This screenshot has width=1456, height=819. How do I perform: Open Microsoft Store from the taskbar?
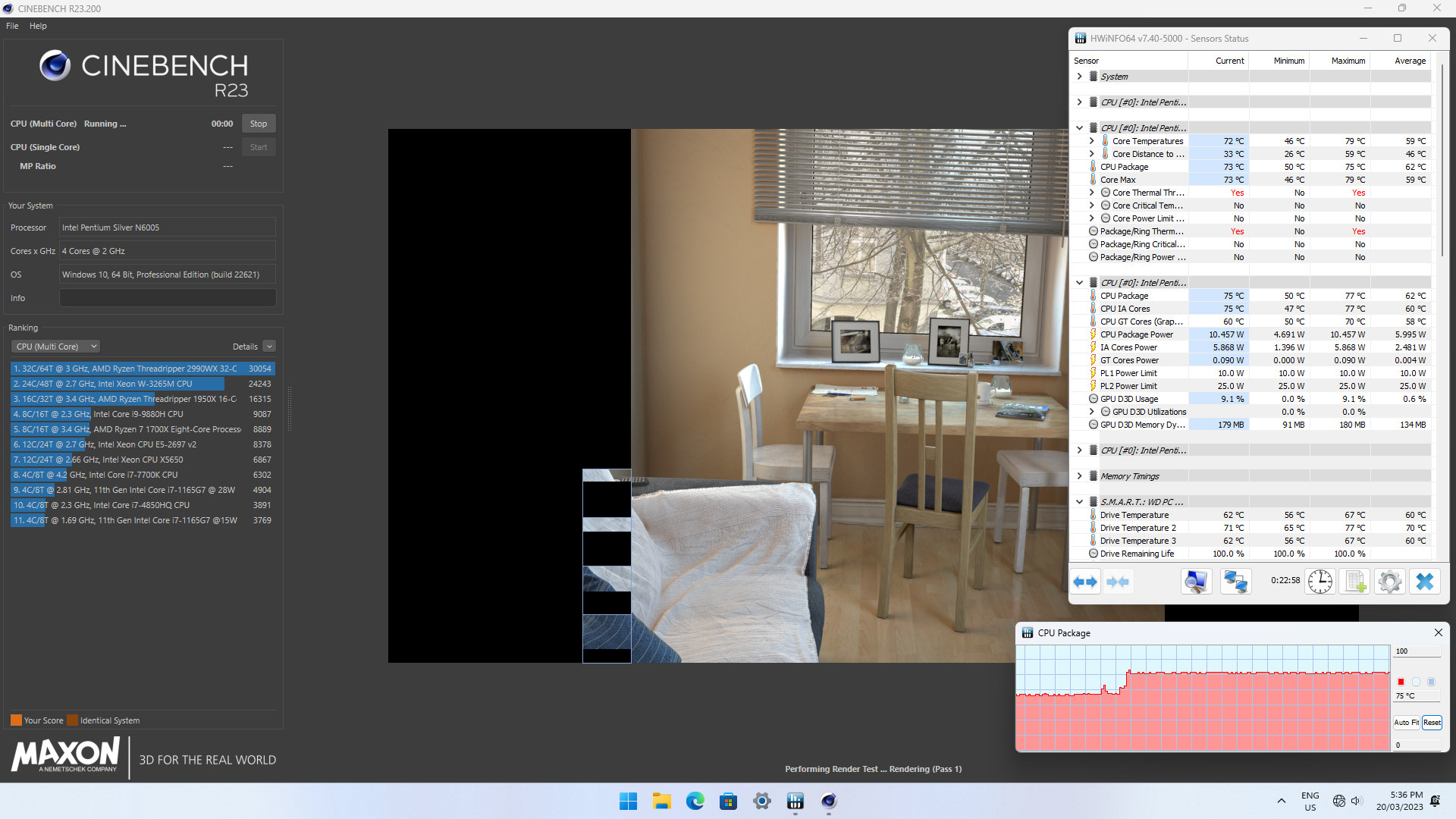728,801
